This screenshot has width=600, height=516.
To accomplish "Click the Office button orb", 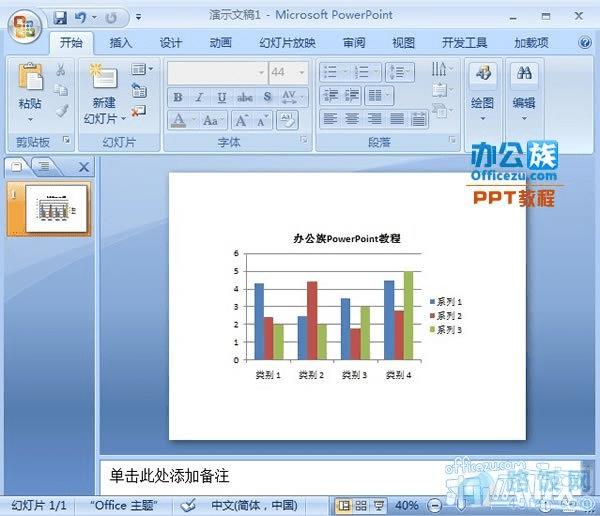I will [x=24, y=26].
